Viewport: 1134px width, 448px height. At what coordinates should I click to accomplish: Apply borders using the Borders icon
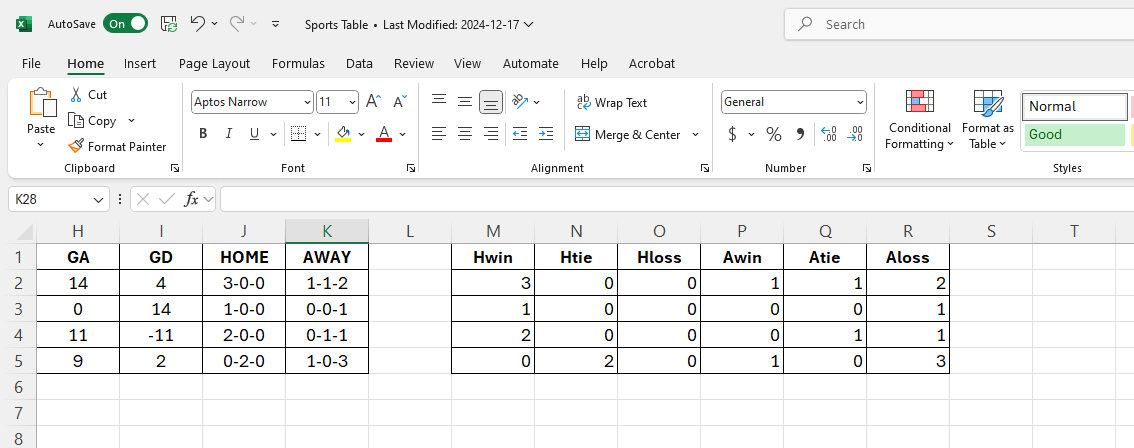[298, 134]
